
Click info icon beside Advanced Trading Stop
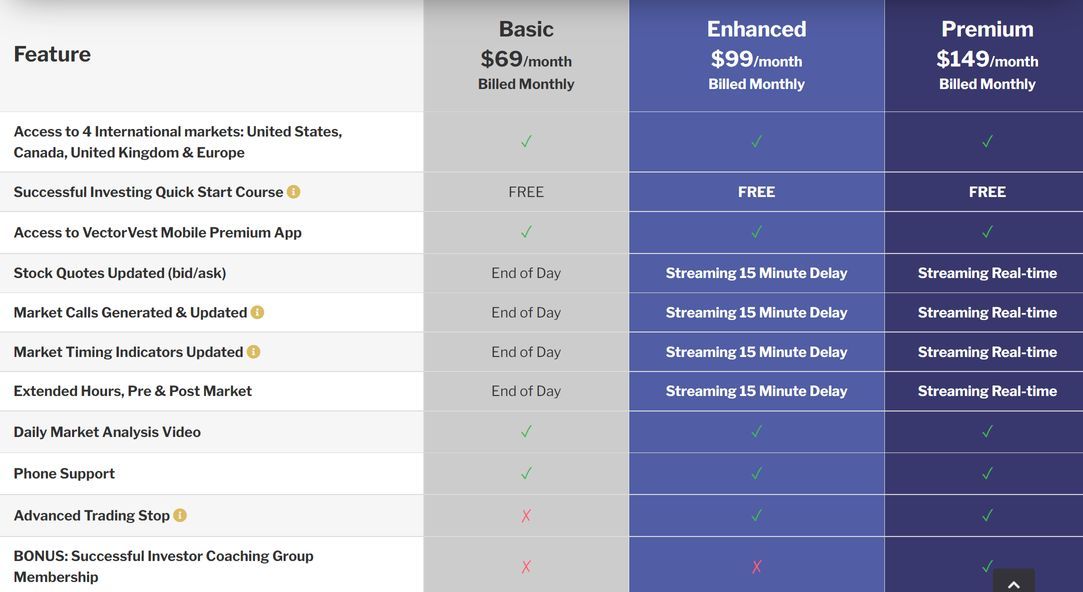coord(180,516)
